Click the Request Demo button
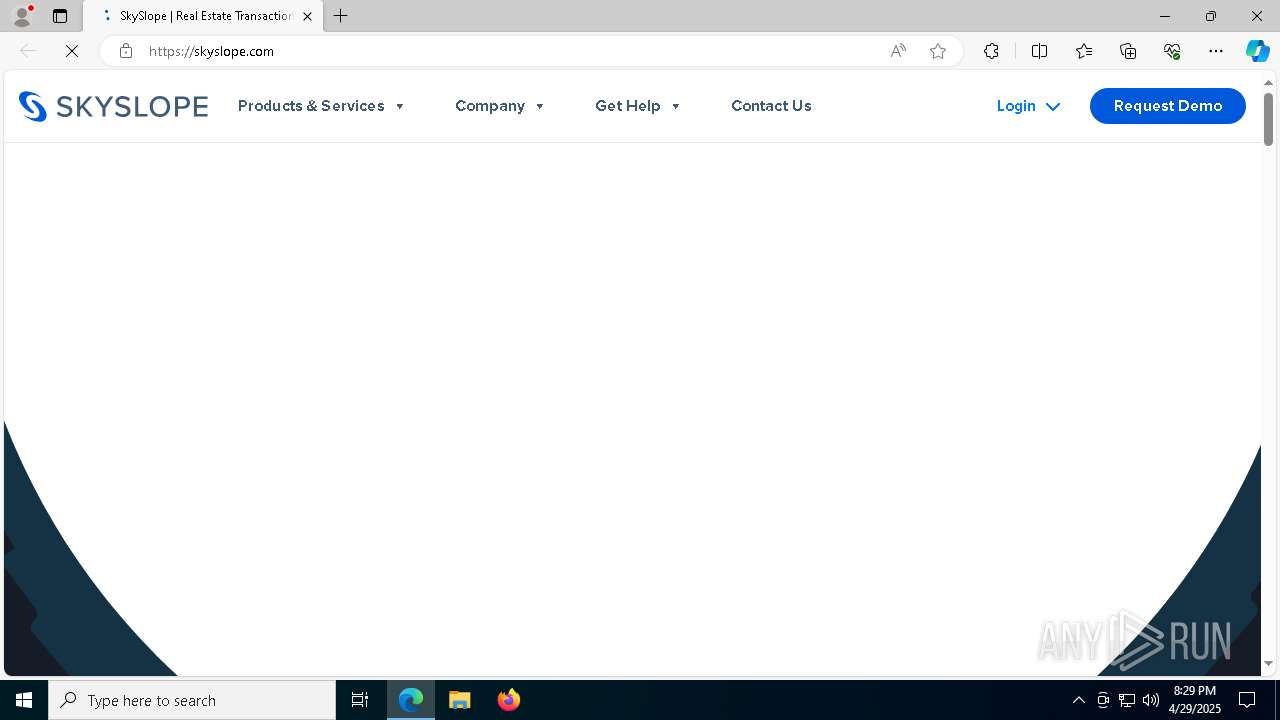 coord(1168,106)
